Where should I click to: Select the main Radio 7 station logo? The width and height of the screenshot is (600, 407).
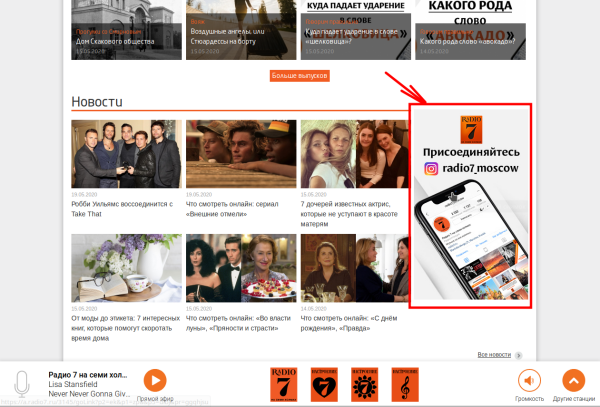pos(284,384)
